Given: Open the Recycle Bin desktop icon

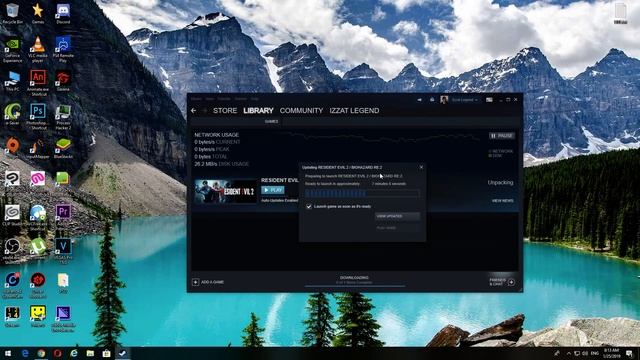Looking at the screenshot, I should (x=13, y=13).
